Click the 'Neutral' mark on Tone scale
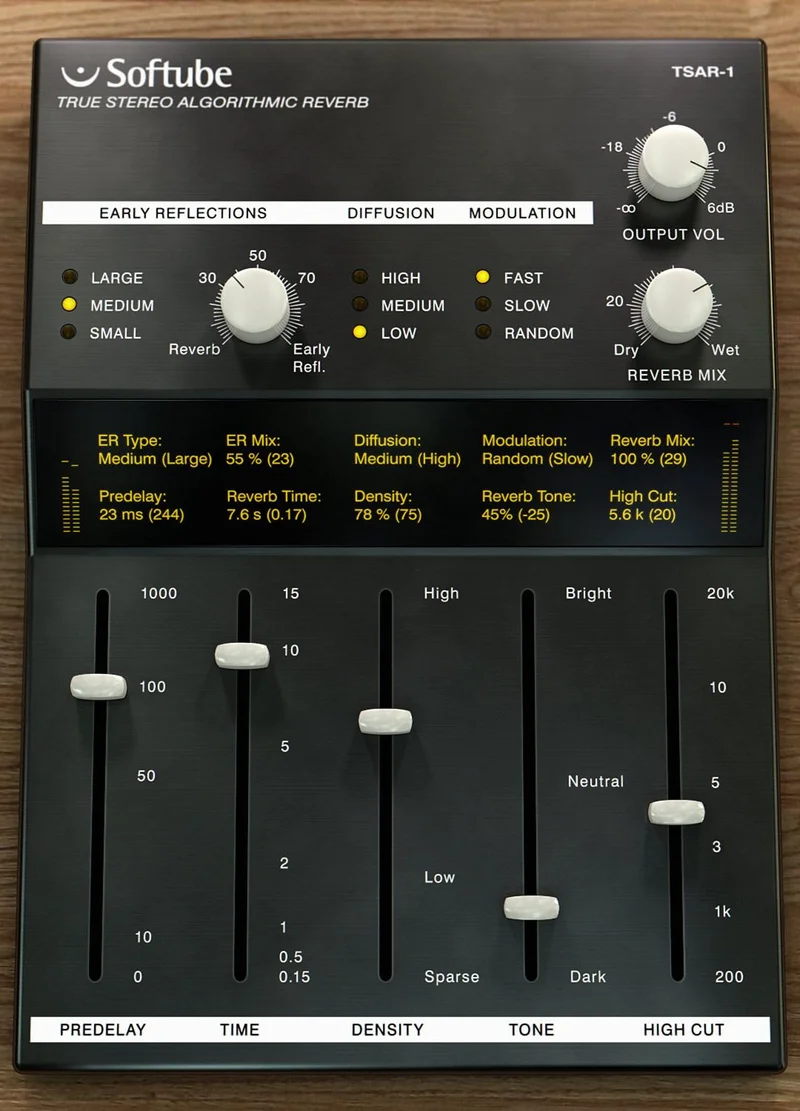The width and height of the screenshot is (800, 1111). tap(596, 781)
